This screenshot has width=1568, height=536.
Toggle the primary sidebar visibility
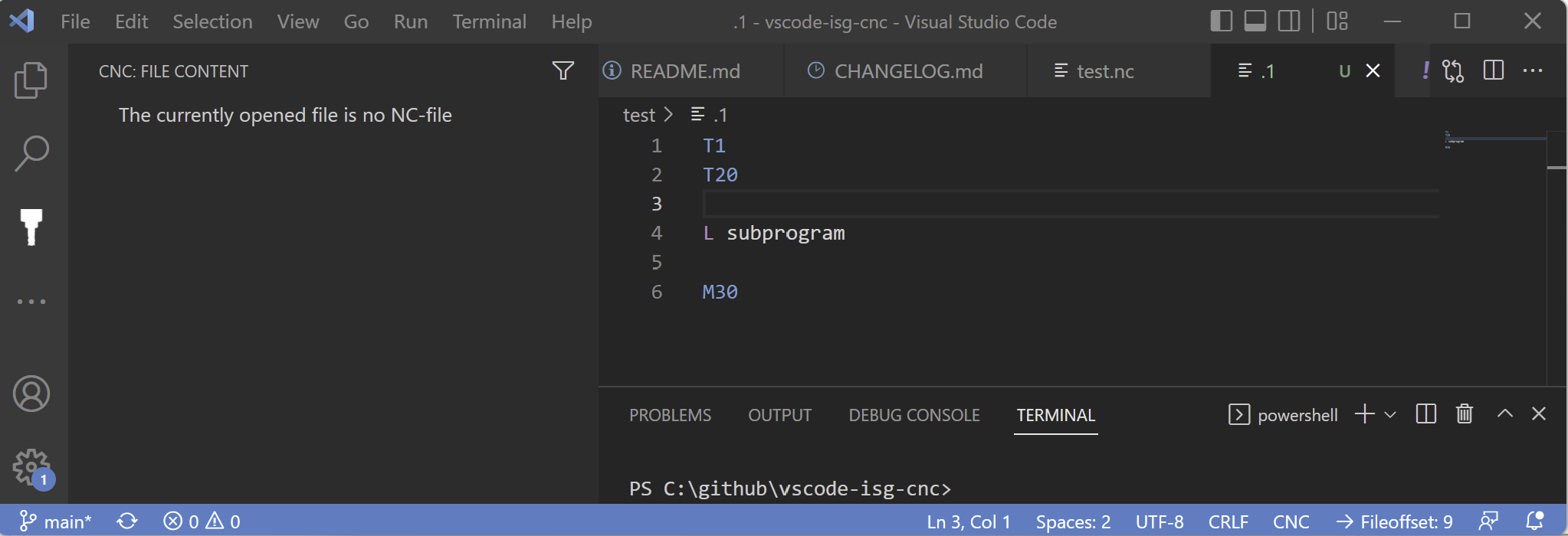(1222, 21)
